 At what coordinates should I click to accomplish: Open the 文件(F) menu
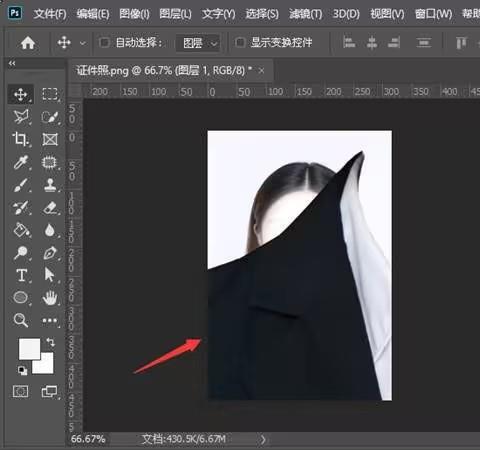point(50,14)
